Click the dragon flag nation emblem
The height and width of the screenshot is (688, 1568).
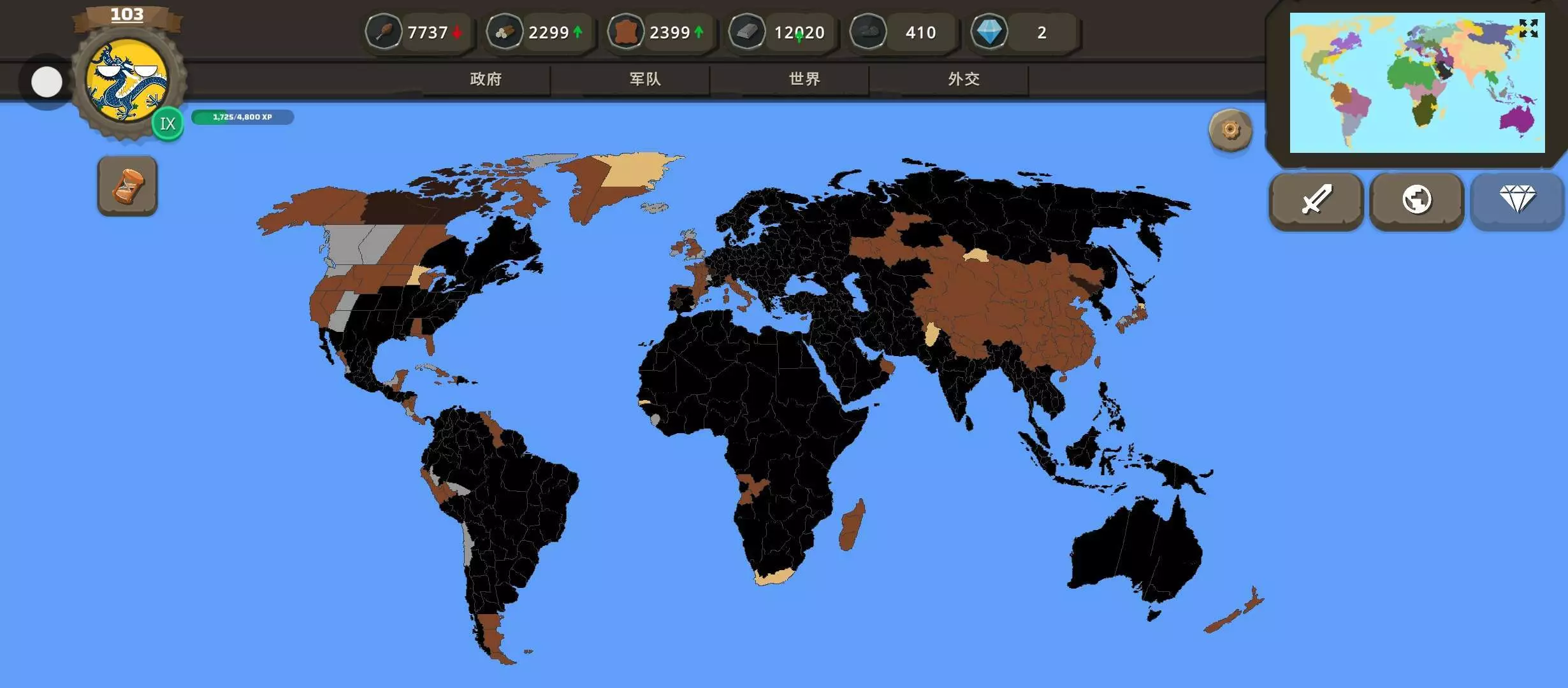[127, 80]
